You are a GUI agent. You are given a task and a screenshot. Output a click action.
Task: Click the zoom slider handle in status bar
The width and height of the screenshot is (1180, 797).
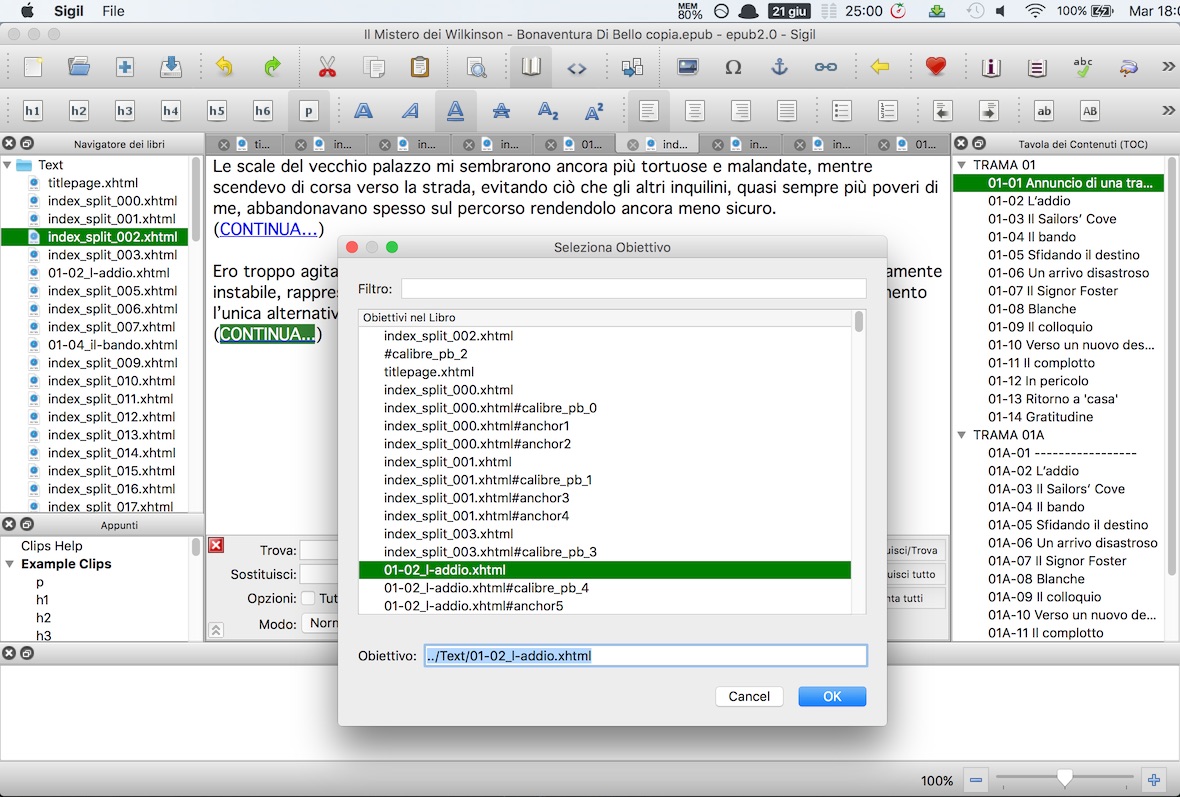pos(1065,779)
